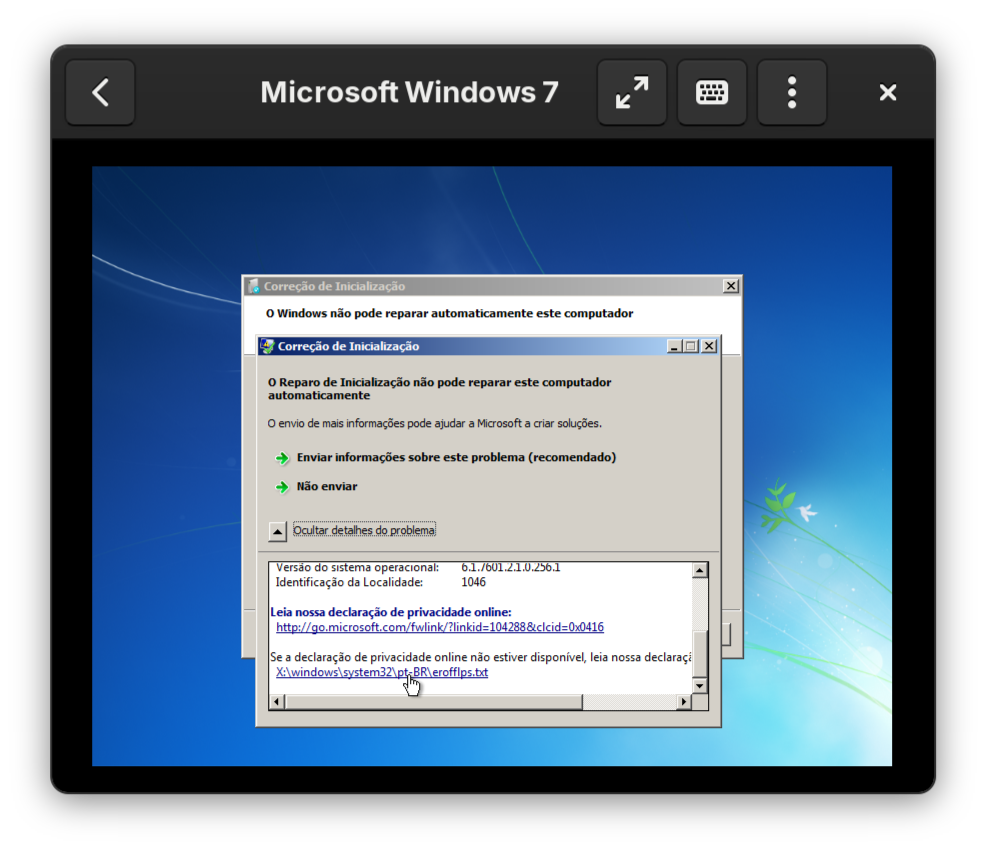Click the Microsoft Windows 7 header title
The width and height of the screenshot is (986, 850).
(409, 92)
